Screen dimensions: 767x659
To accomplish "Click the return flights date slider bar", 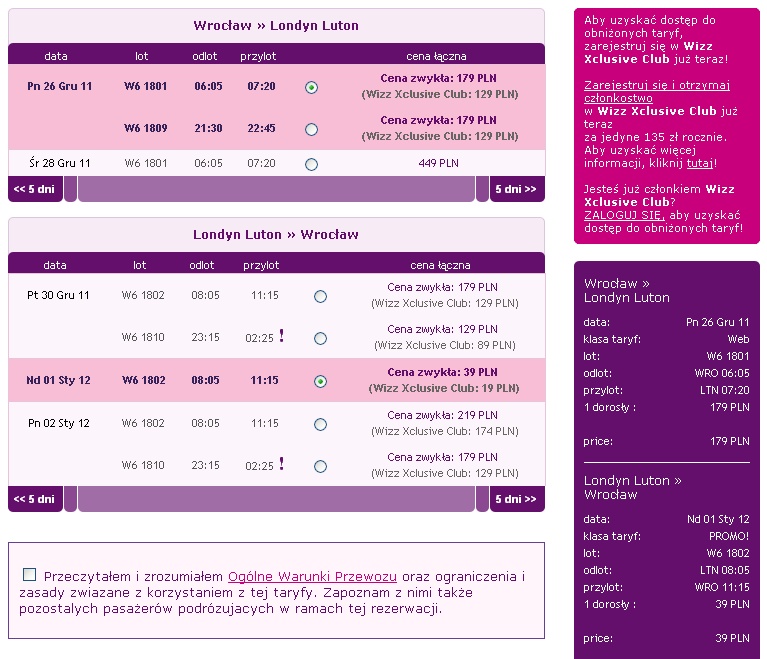I will click(276, 499).
